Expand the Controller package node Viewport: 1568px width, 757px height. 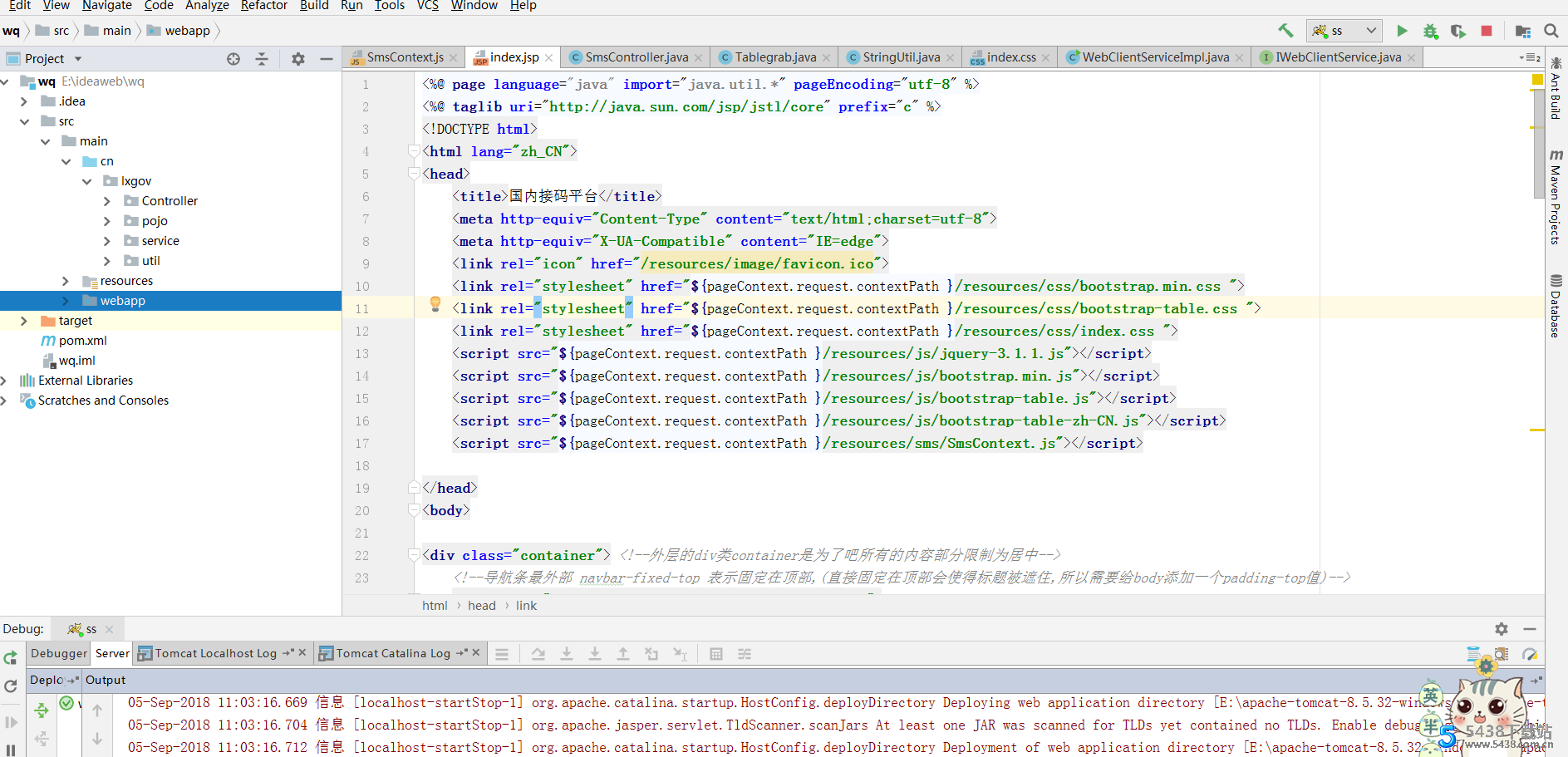[x=106, y=201]
